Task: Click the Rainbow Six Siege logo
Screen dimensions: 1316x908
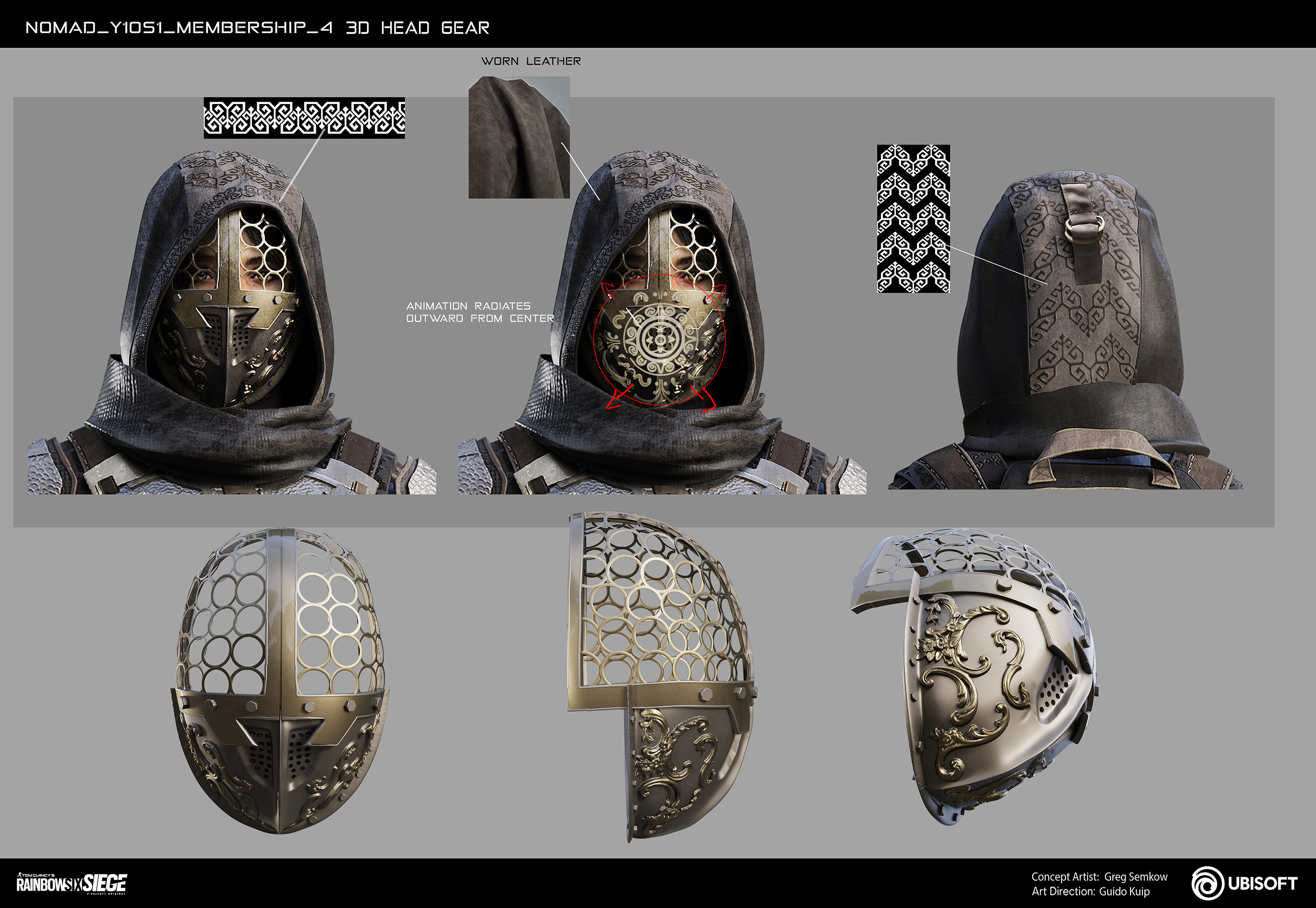Action: pyautogui.click(x=72, y=883)
